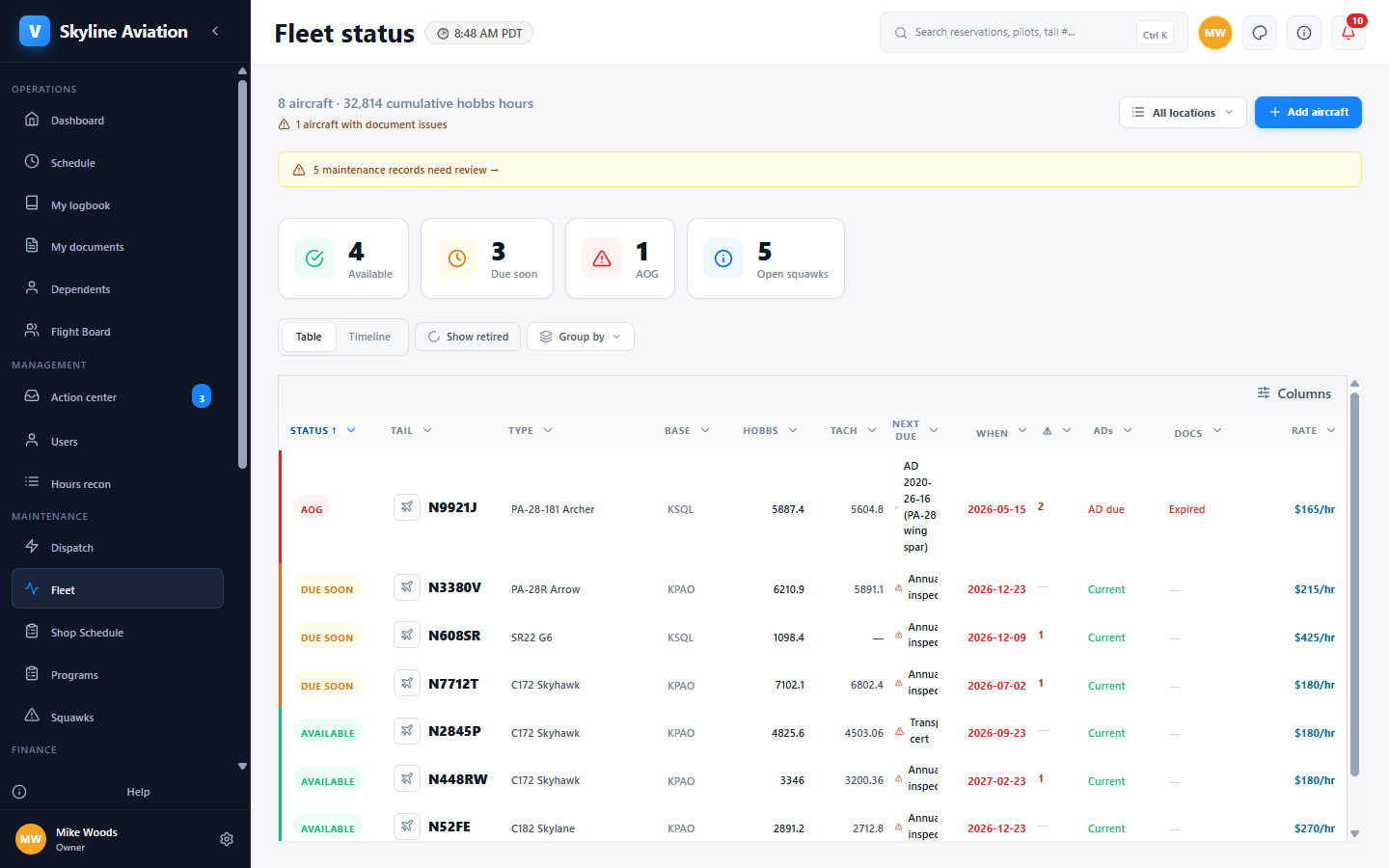Click the airplane icon for N608SR
Viewport: 1389px width, 868px height.
(407, 635)
